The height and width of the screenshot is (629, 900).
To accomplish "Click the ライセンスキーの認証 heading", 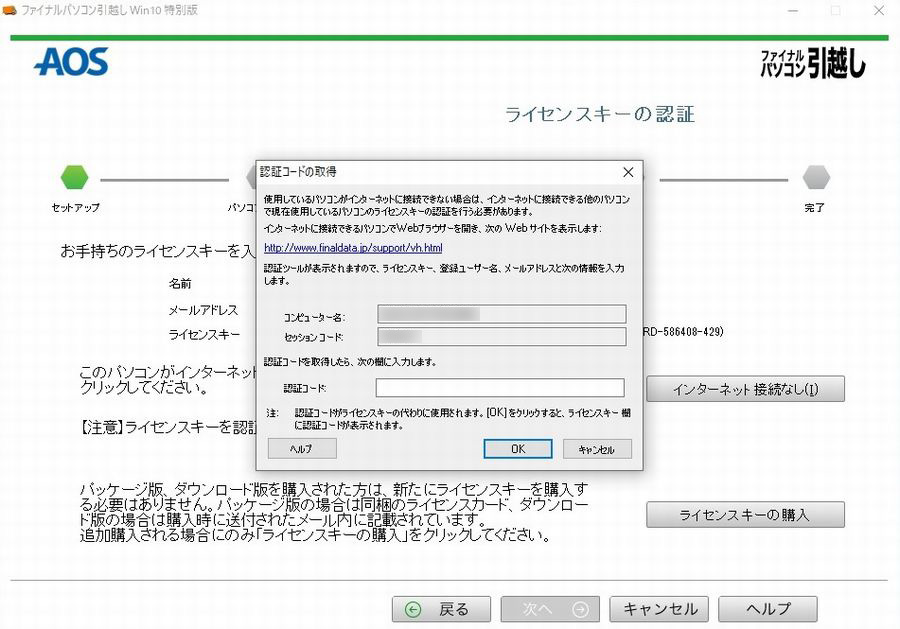I will tap(600, 114).
